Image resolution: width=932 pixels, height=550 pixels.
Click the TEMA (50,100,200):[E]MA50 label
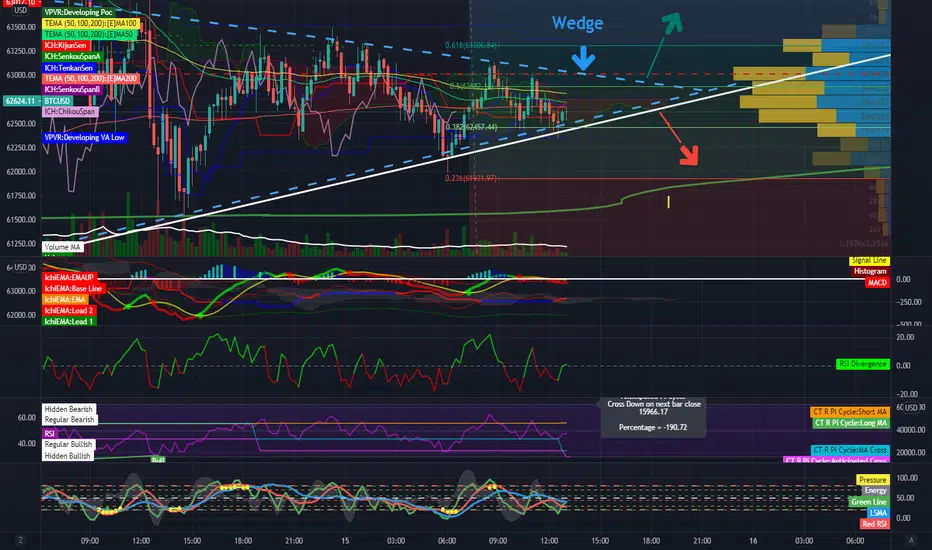click(x=89, y=34)
